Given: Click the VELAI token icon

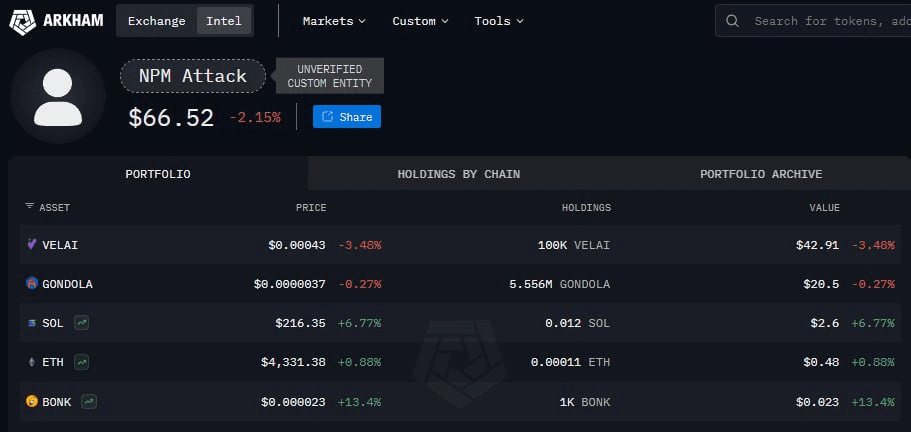Looking at the screenshot, I should click(32, 245).
